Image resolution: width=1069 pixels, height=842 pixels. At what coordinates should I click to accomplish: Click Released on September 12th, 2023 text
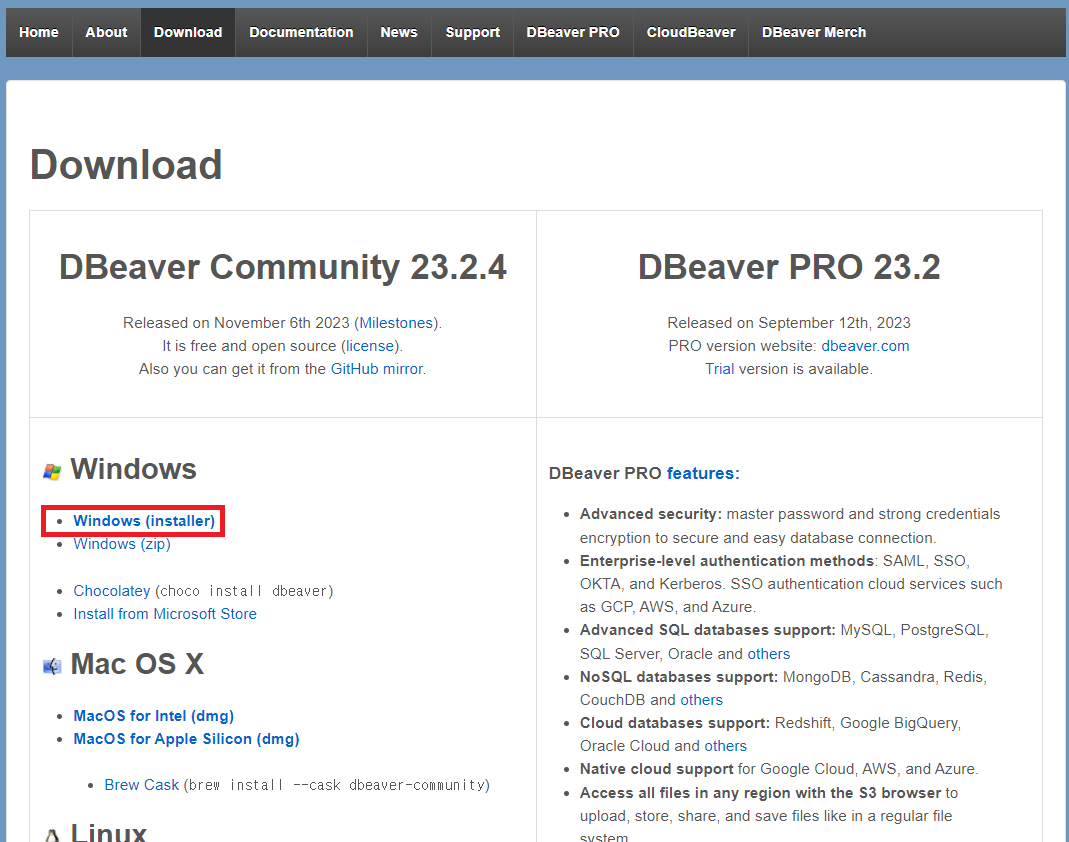[789, 322]
